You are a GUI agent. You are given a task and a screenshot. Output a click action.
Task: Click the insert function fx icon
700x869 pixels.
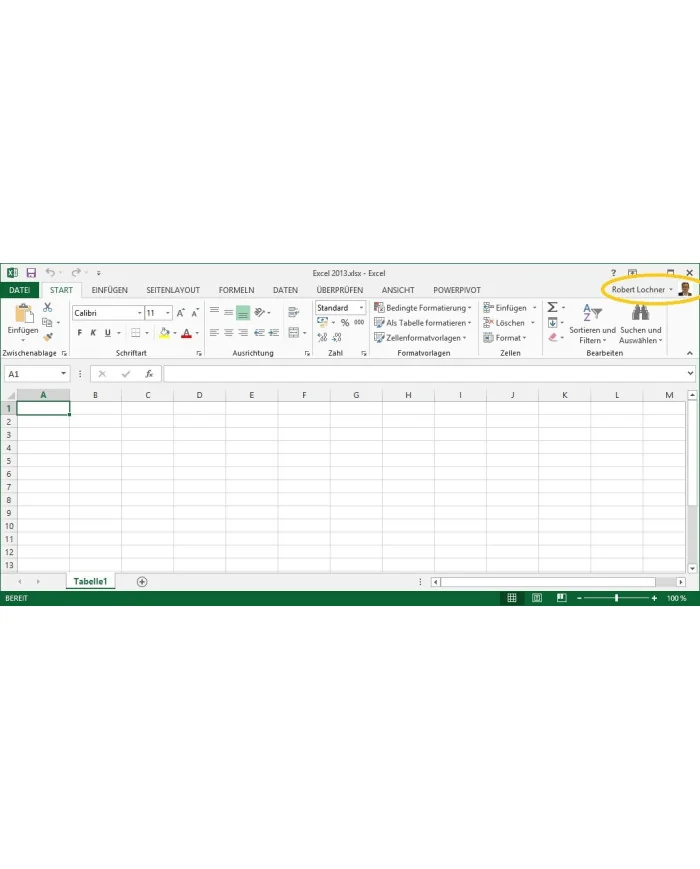pyautogui.click(x=149, y=374)
